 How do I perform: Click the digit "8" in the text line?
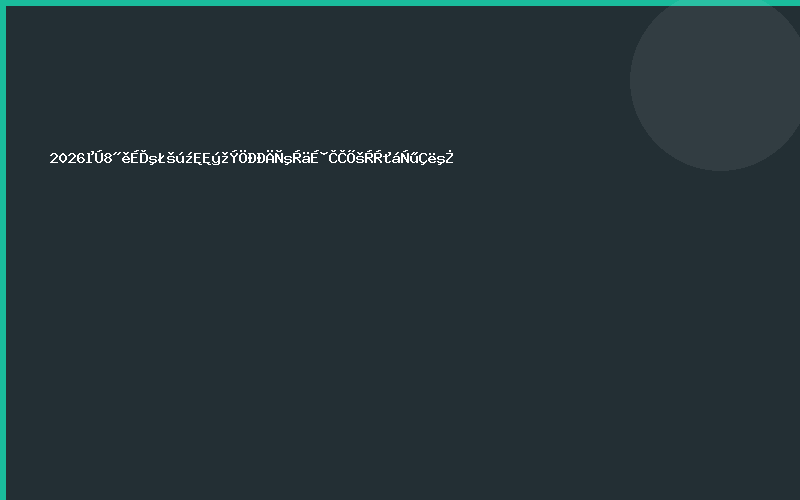105,158
